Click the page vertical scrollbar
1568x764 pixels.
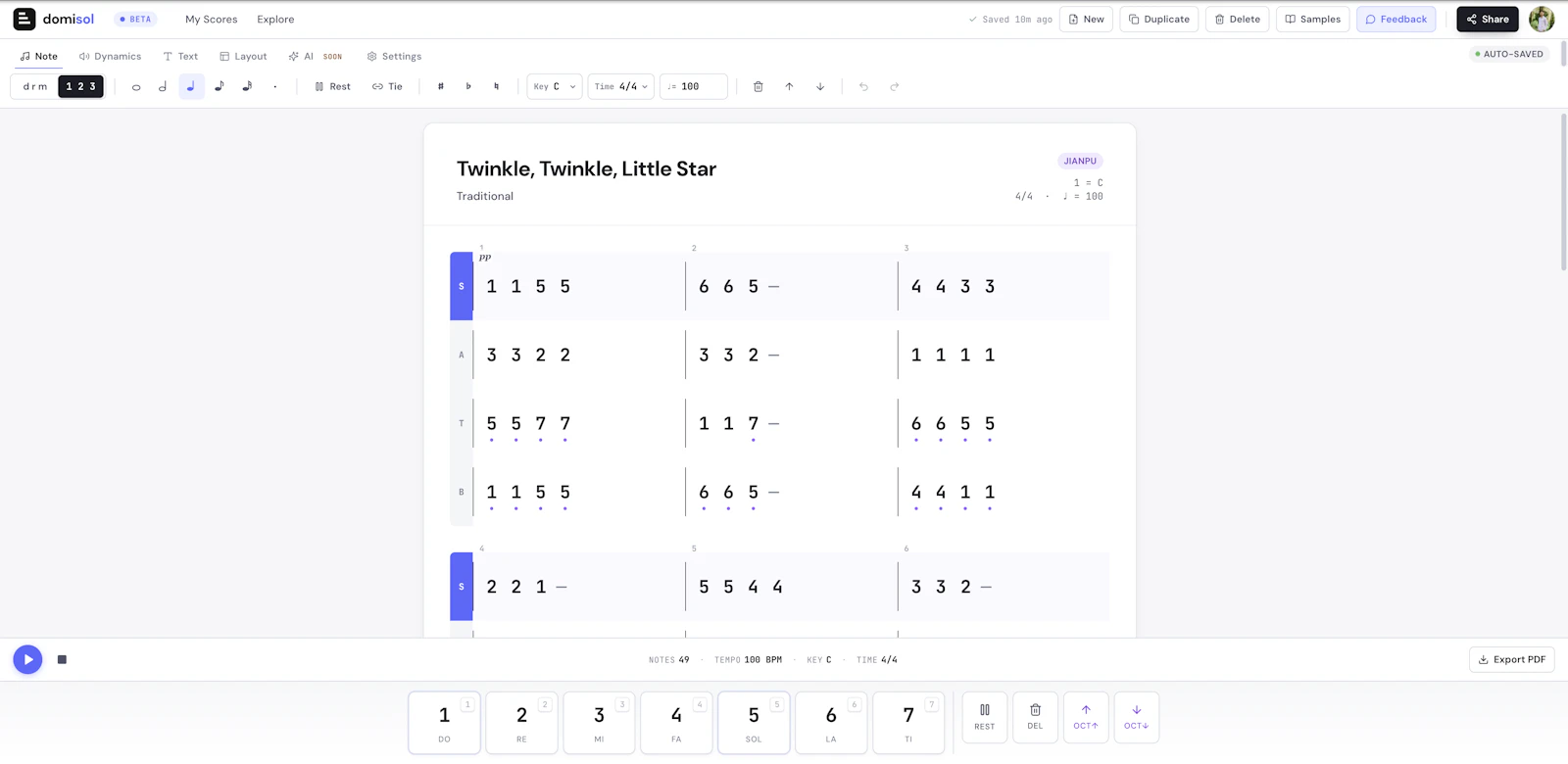click(1563, 192)
